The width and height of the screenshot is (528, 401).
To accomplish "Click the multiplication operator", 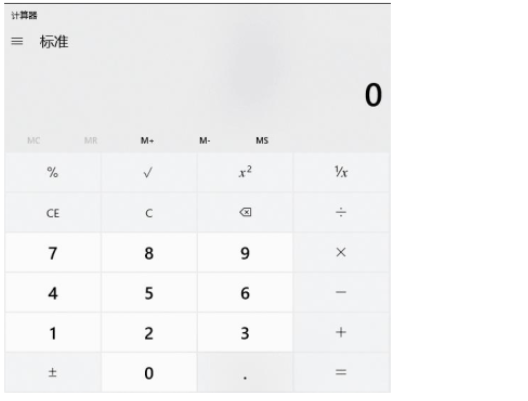I will tap(341, 253).
